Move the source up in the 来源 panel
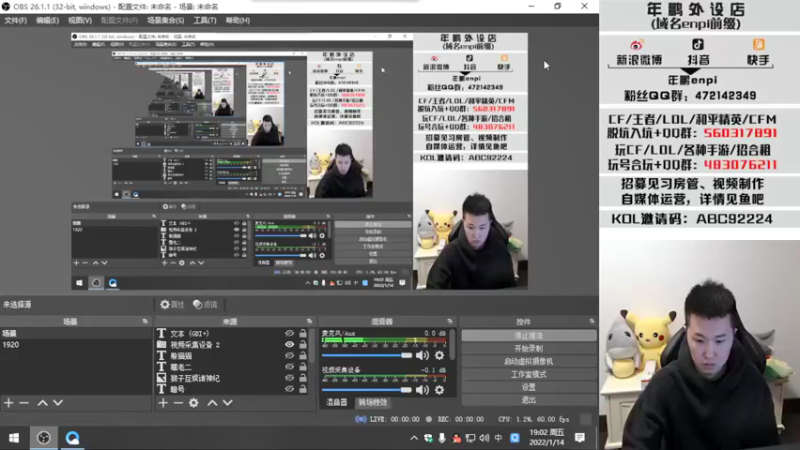This screenshot has height=450, width=800. 212,403
